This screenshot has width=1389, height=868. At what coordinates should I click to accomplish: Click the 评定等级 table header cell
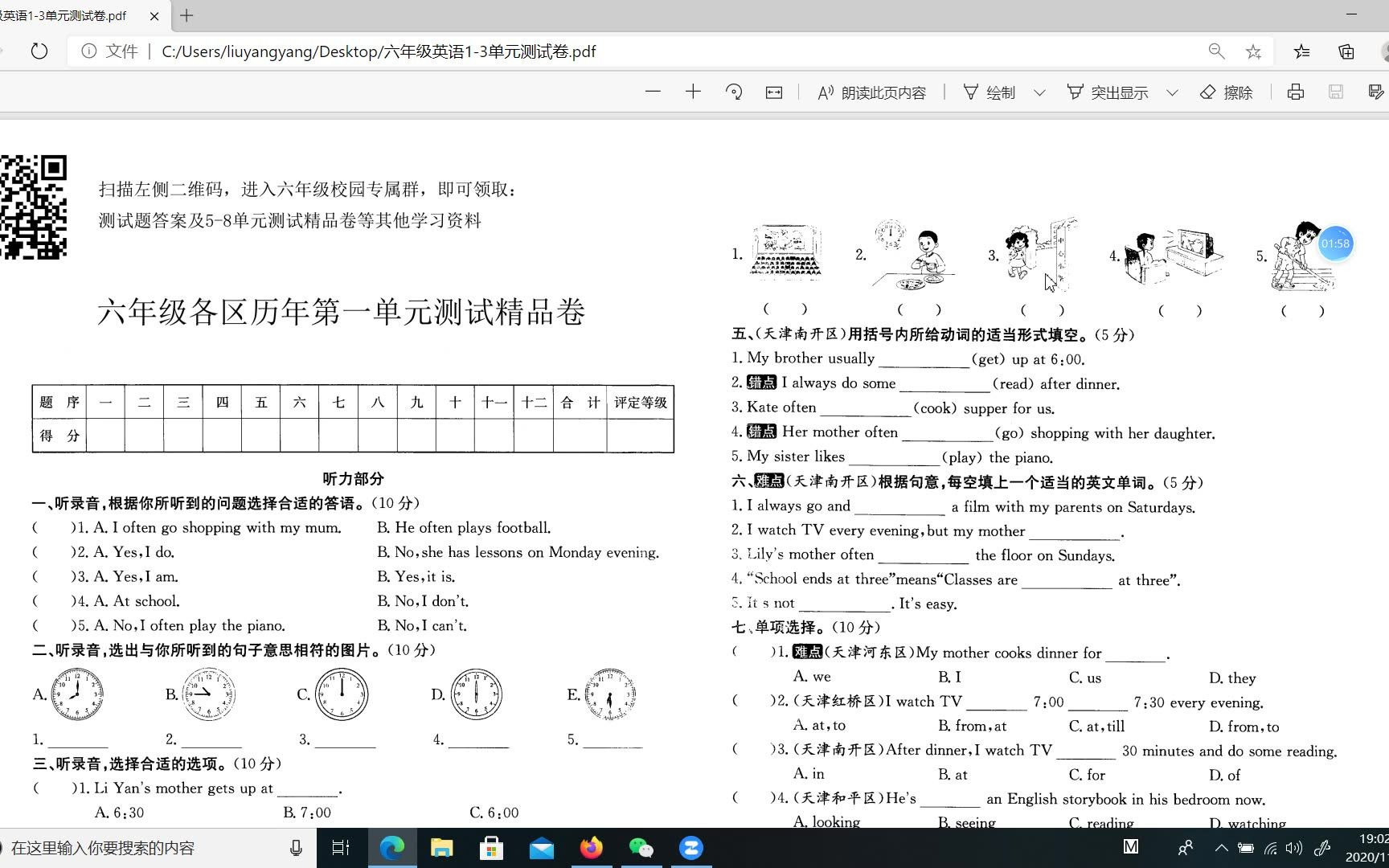point(640,403)
